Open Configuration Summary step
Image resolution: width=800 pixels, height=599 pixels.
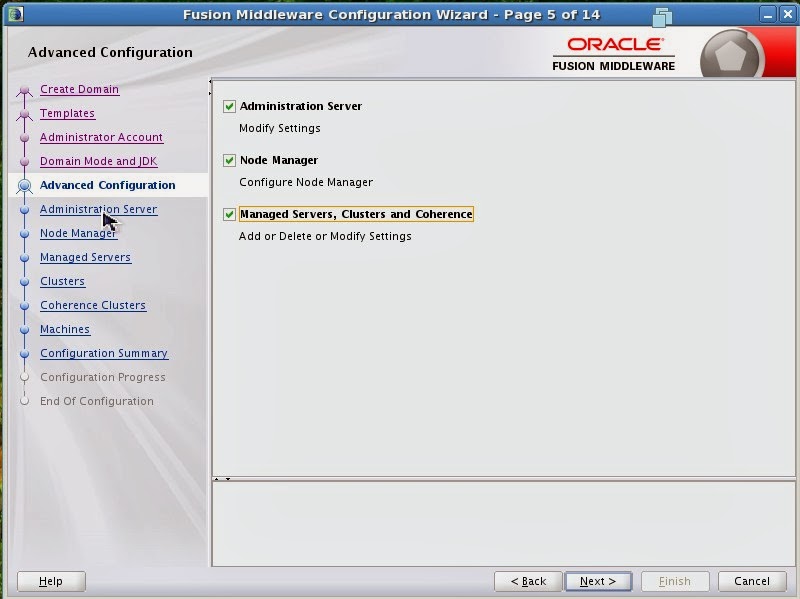[104, 353]
